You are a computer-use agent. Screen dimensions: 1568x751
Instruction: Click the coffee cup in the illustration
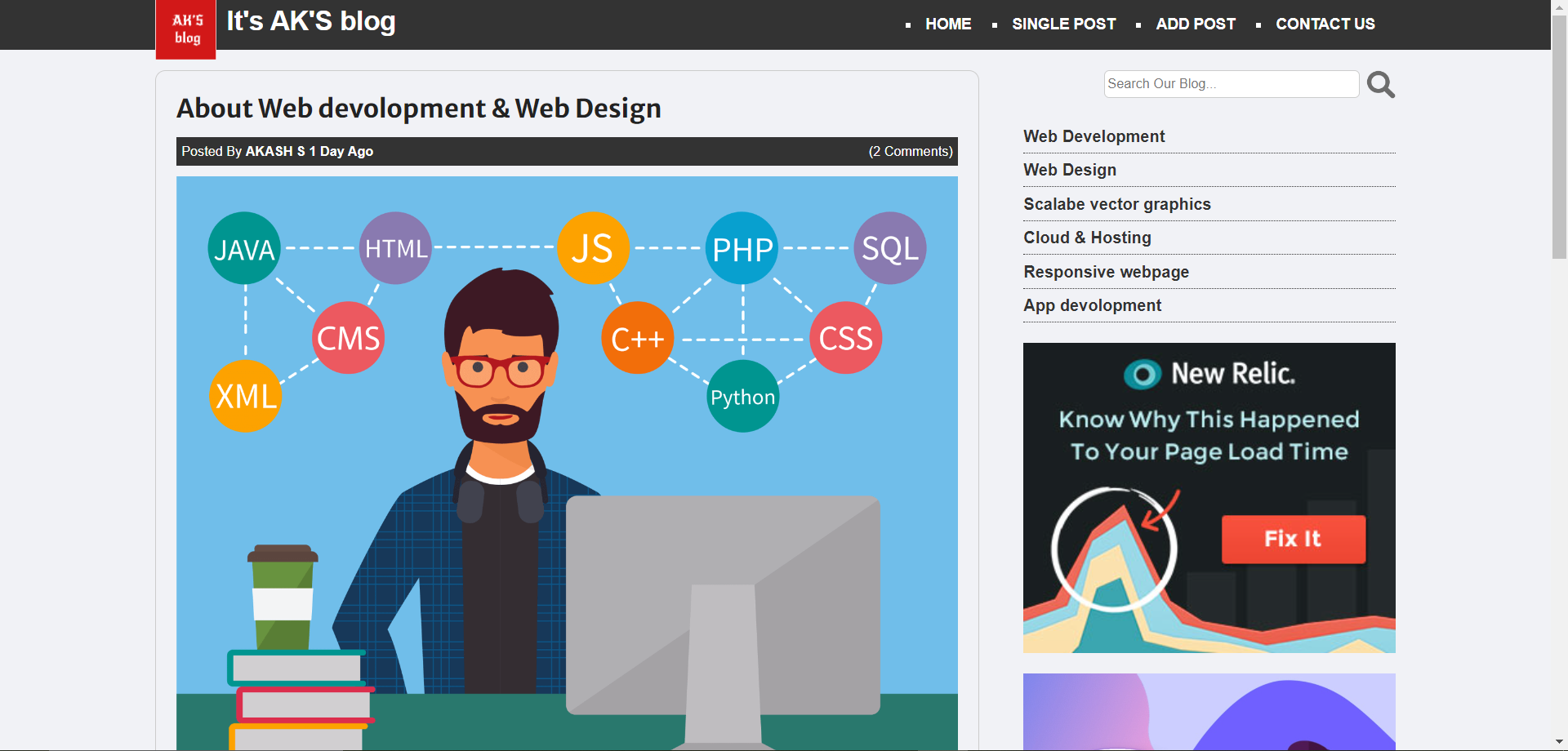(283, 597)
